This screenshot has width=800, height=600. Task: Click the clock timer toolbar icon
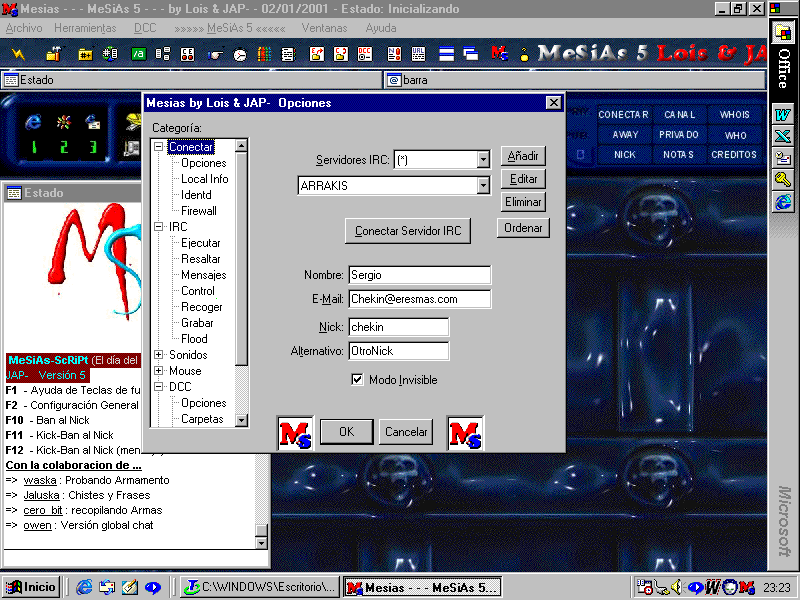pos(239,54)
